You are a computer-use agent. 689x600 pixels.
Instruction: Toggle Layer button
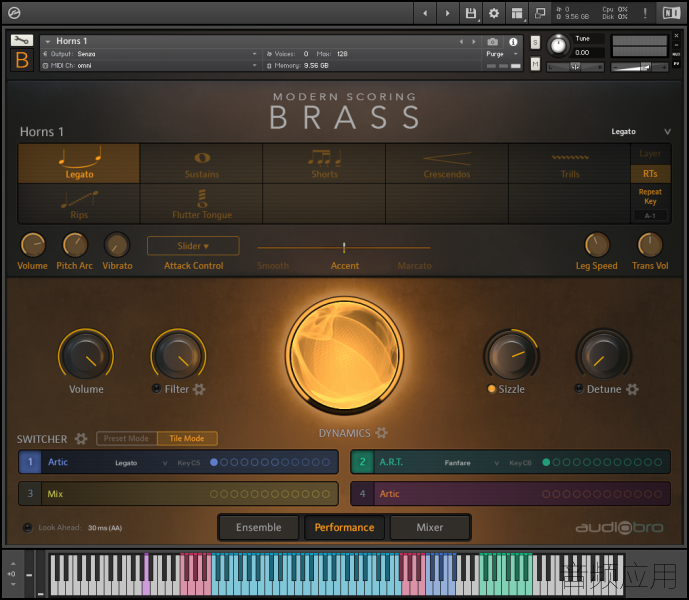(x=650, y=153)
